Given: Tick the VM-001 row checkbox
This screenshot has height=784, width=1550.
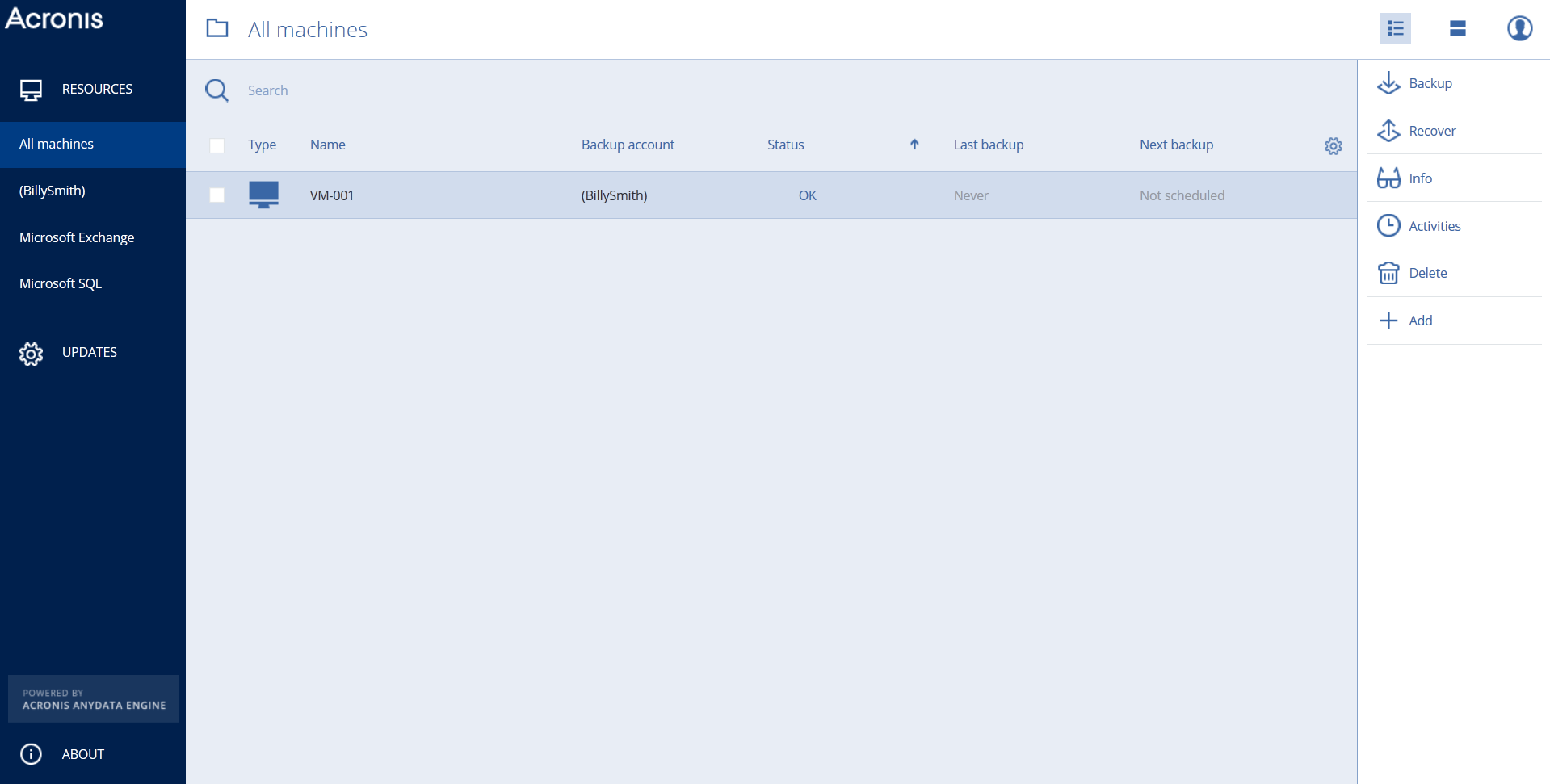Looking at the screenshot, I should click(x=216, y=195).
